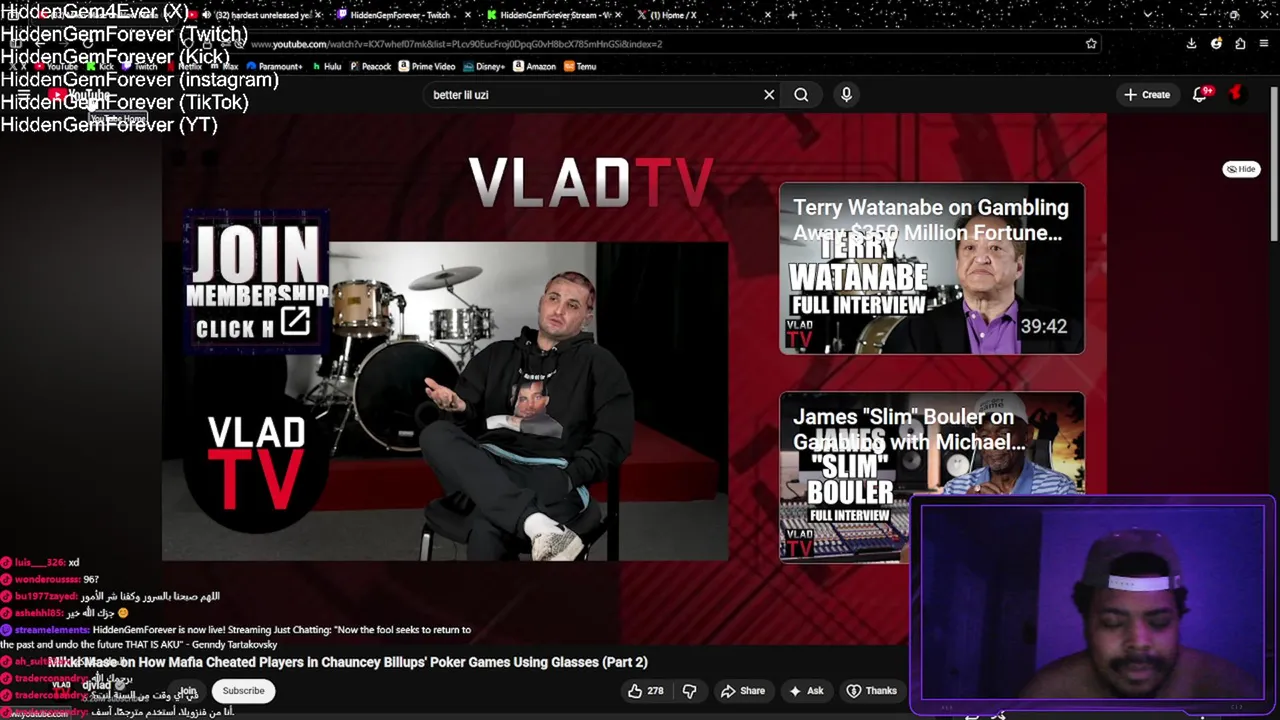Open browser downloads icon

1191,44
